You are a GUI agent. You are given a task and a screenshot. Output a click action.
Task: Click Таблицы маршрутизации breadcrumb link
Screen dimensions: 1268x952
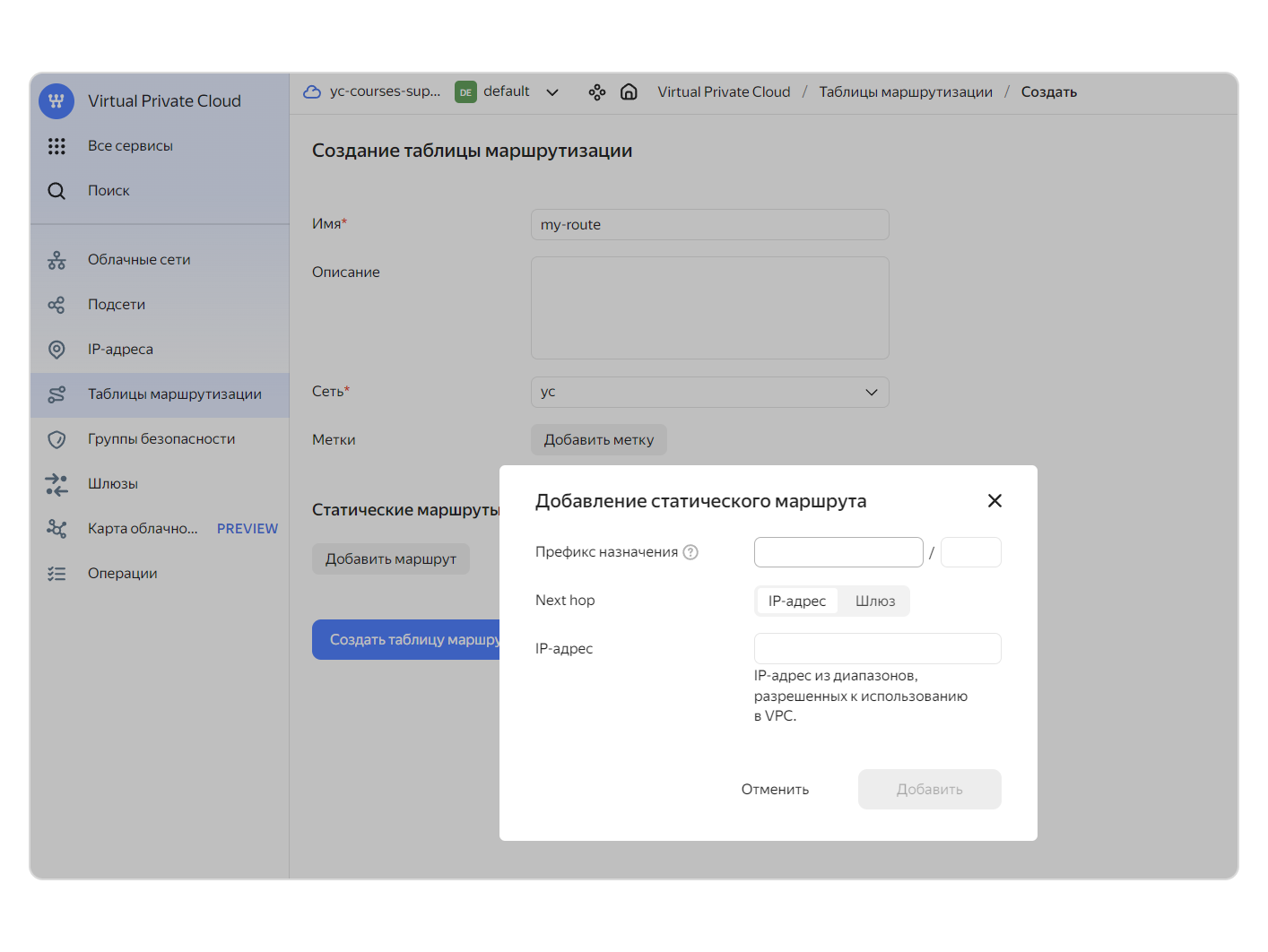pos(906,92)
